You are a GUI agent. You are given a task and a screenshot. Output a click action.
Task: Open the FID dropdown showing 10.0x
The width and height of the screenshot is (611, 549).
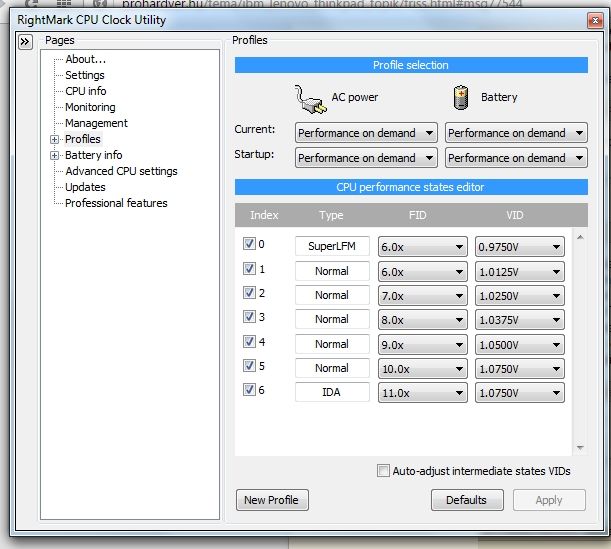click(x=422, y=369)
